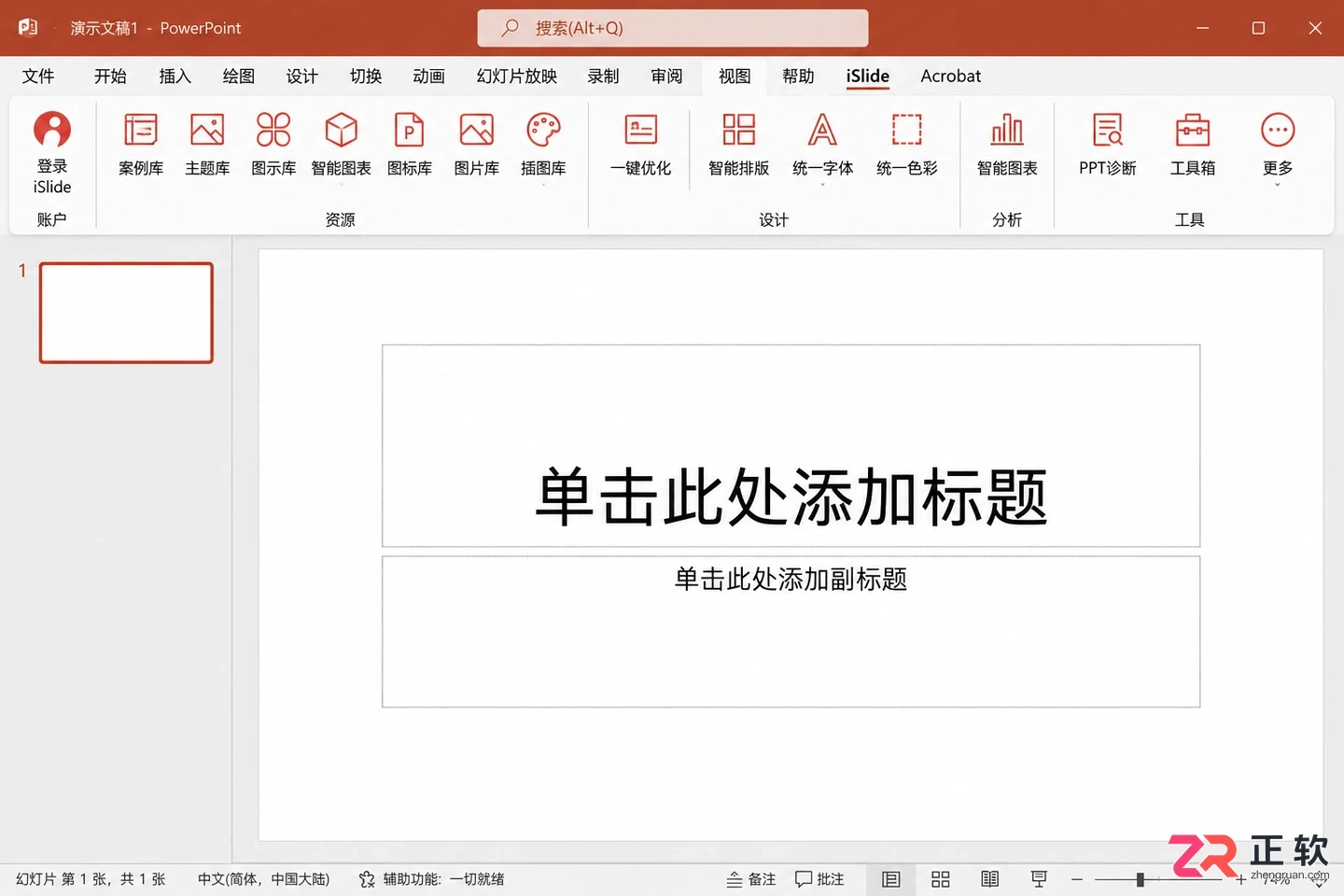Open the 案例库 case library
Screen dimensions: 1344x896
pyautogui.click(x=141, y=145)
